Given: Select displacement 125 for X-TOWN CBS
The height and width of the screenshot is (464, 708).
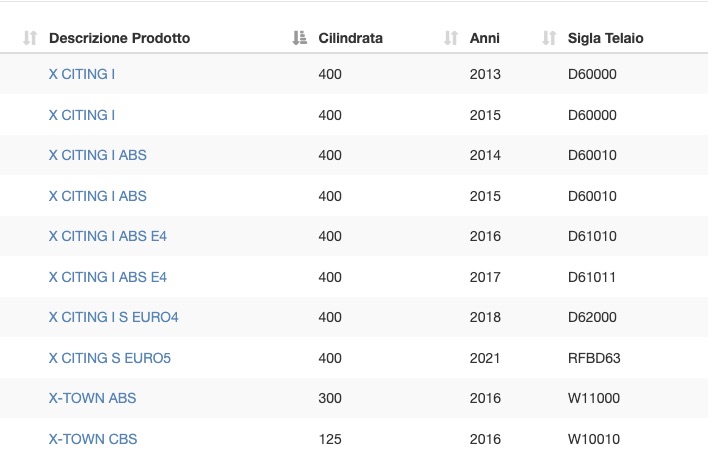Looking at the screenshot, I should pyautogui.click(x=330, y=439).
